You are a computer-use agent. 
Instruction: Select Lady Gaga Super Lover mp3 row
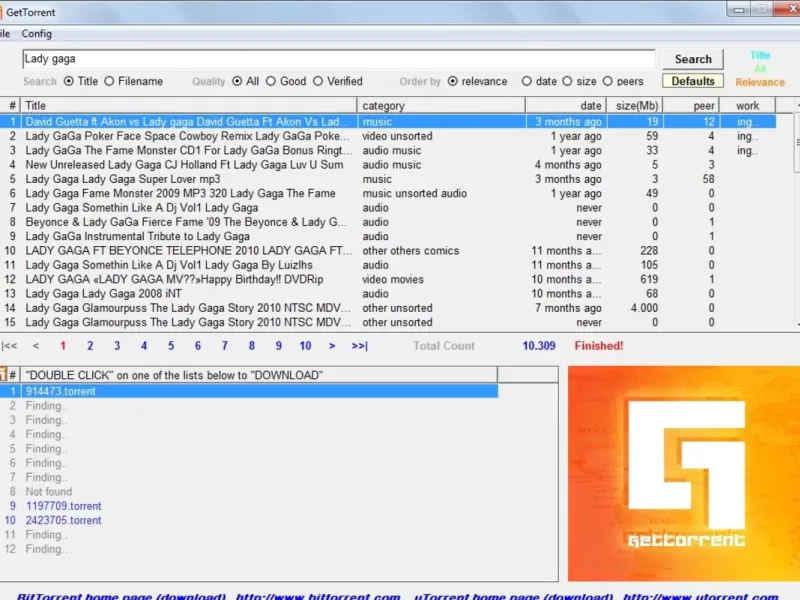tap(388, 179)
